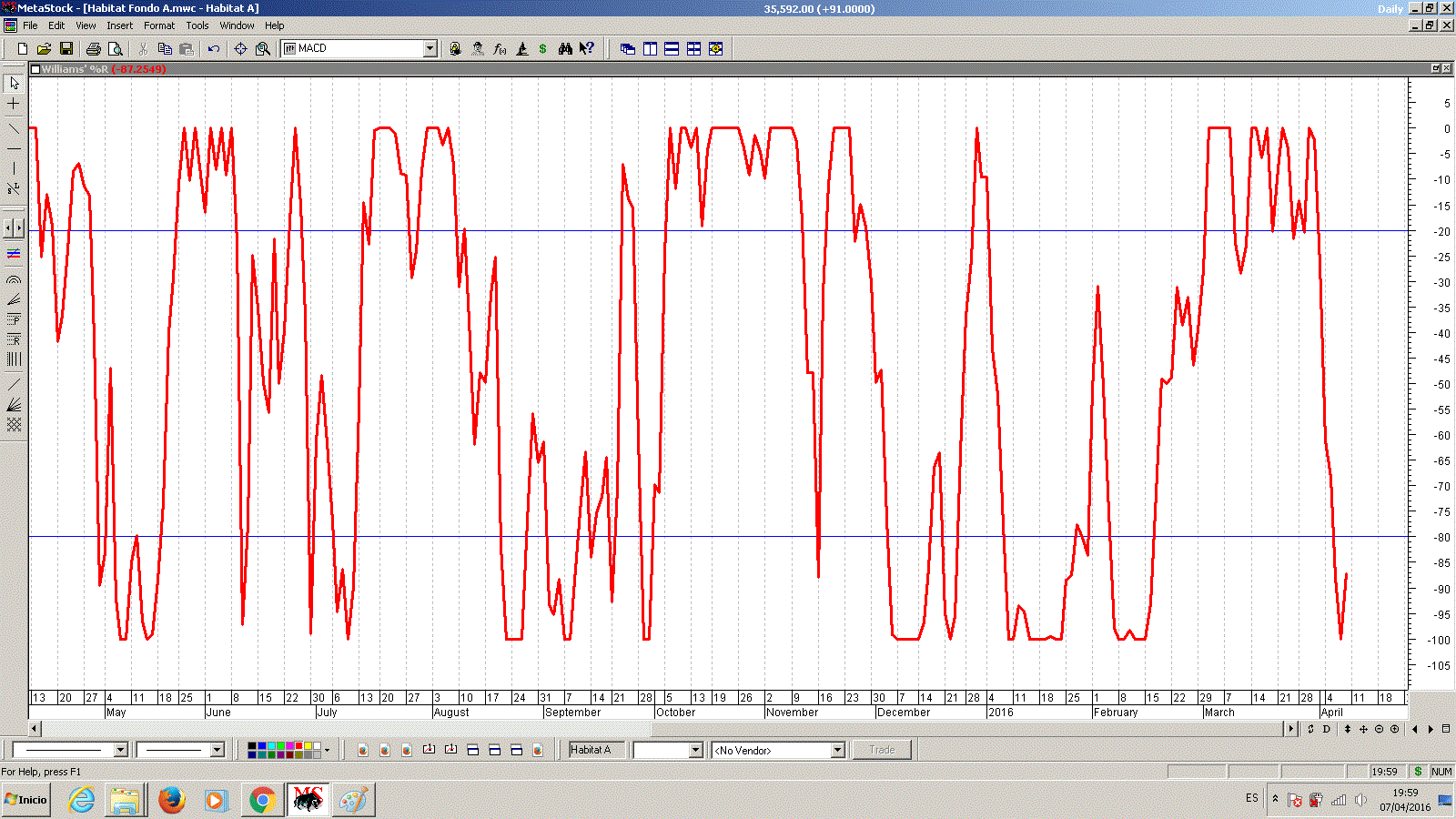Open Firefox from the taskbar
1456x819 pixels.
point(171,800)
